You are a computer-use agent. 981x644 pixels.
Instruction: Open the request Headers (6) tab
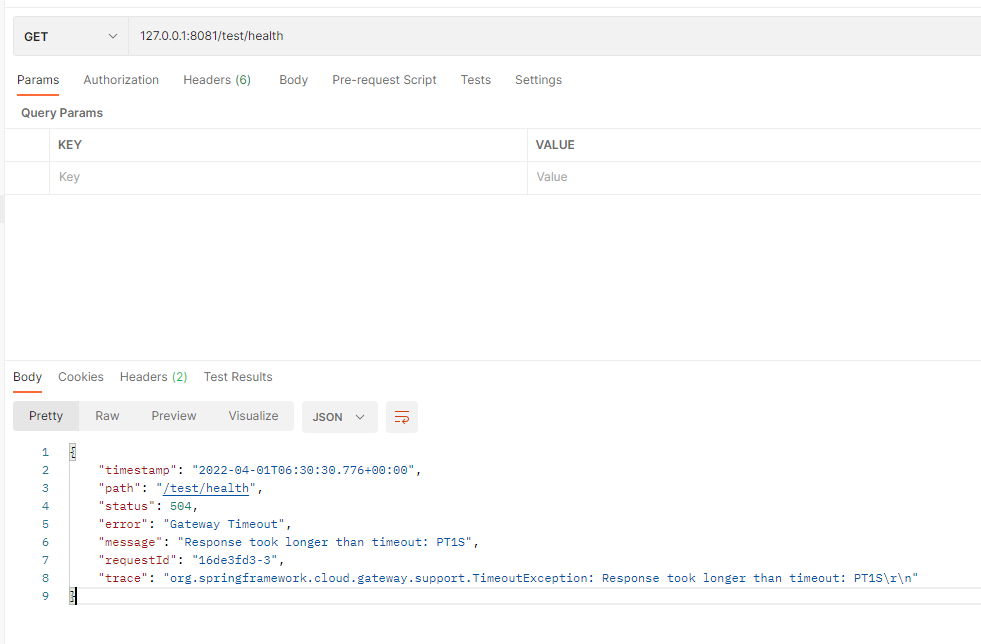(216, 80)
